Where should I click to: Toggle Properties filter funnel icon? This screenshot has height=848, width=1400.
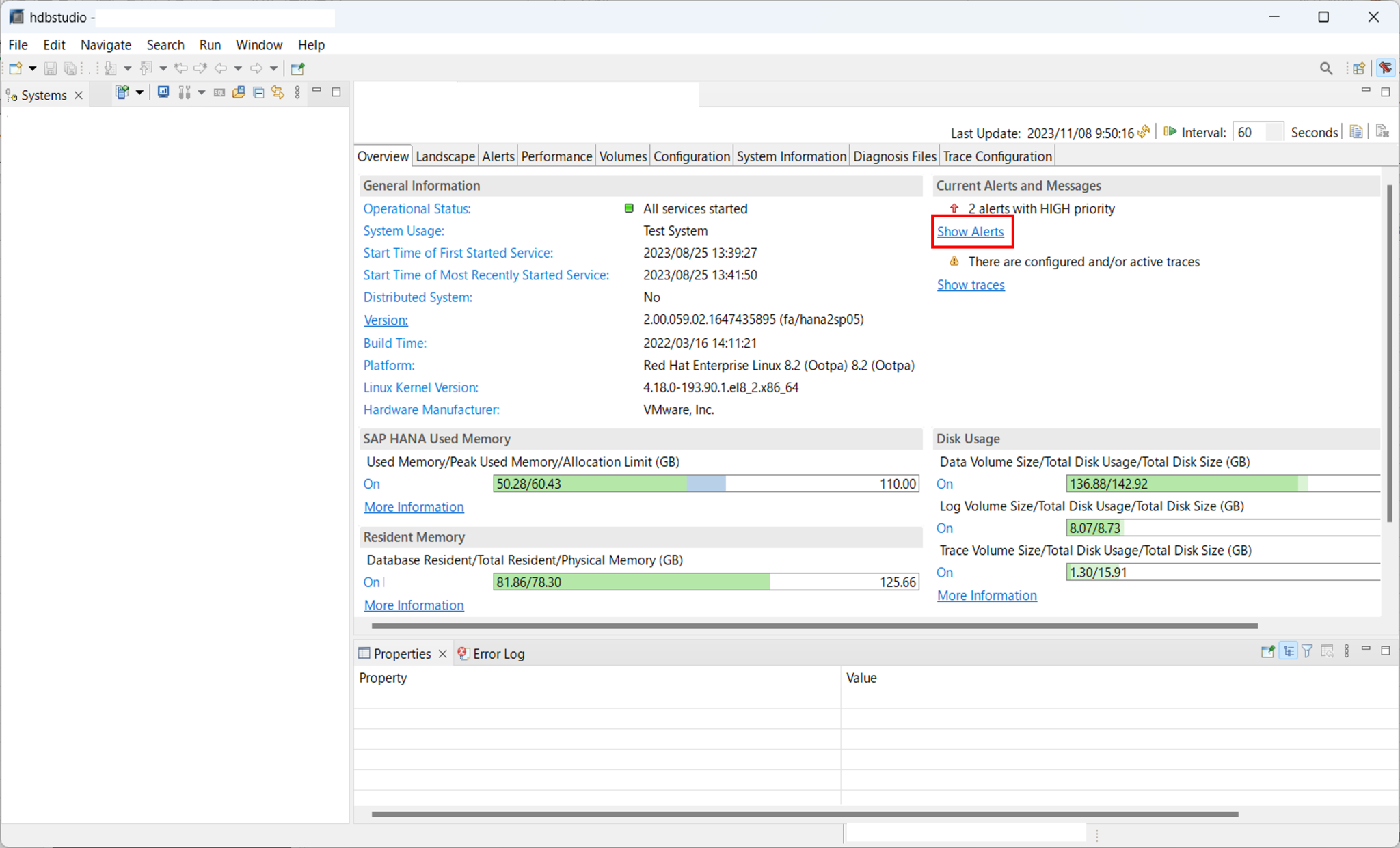tap(1307, 651)
